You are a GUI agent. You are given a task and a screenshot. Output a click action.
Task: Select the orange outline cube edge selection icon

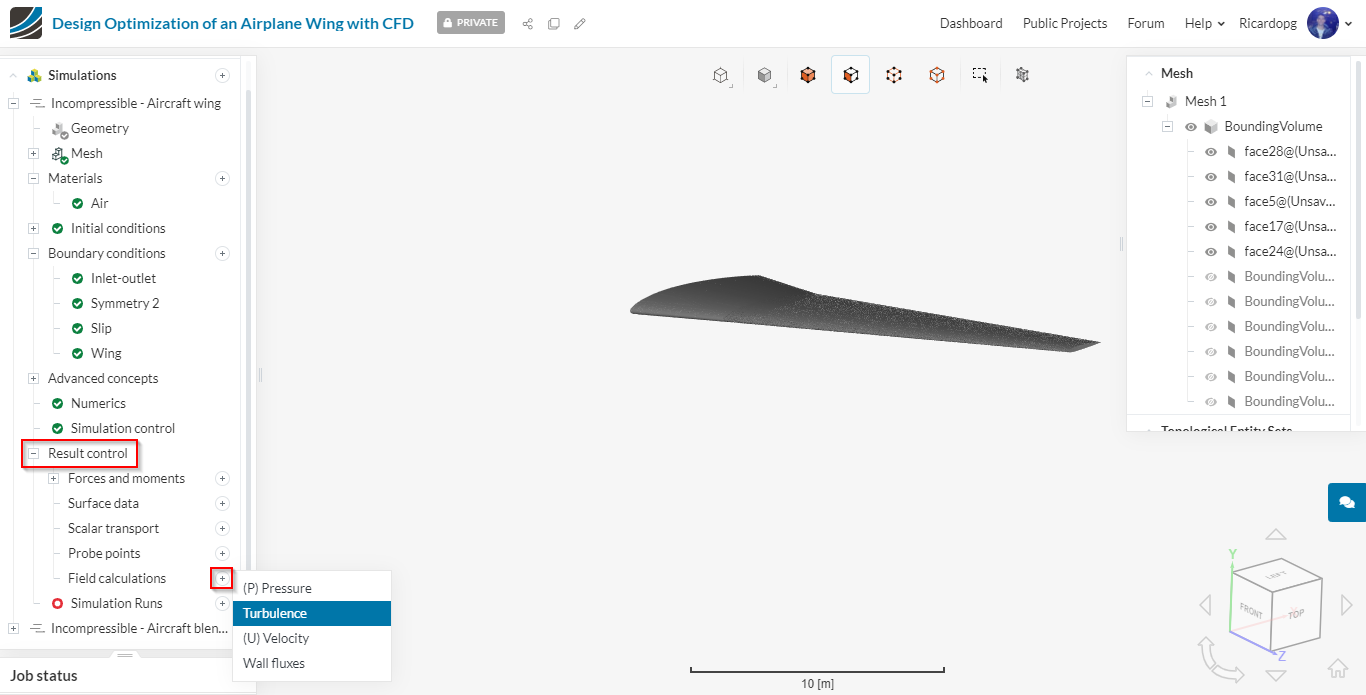click(937, 75)
